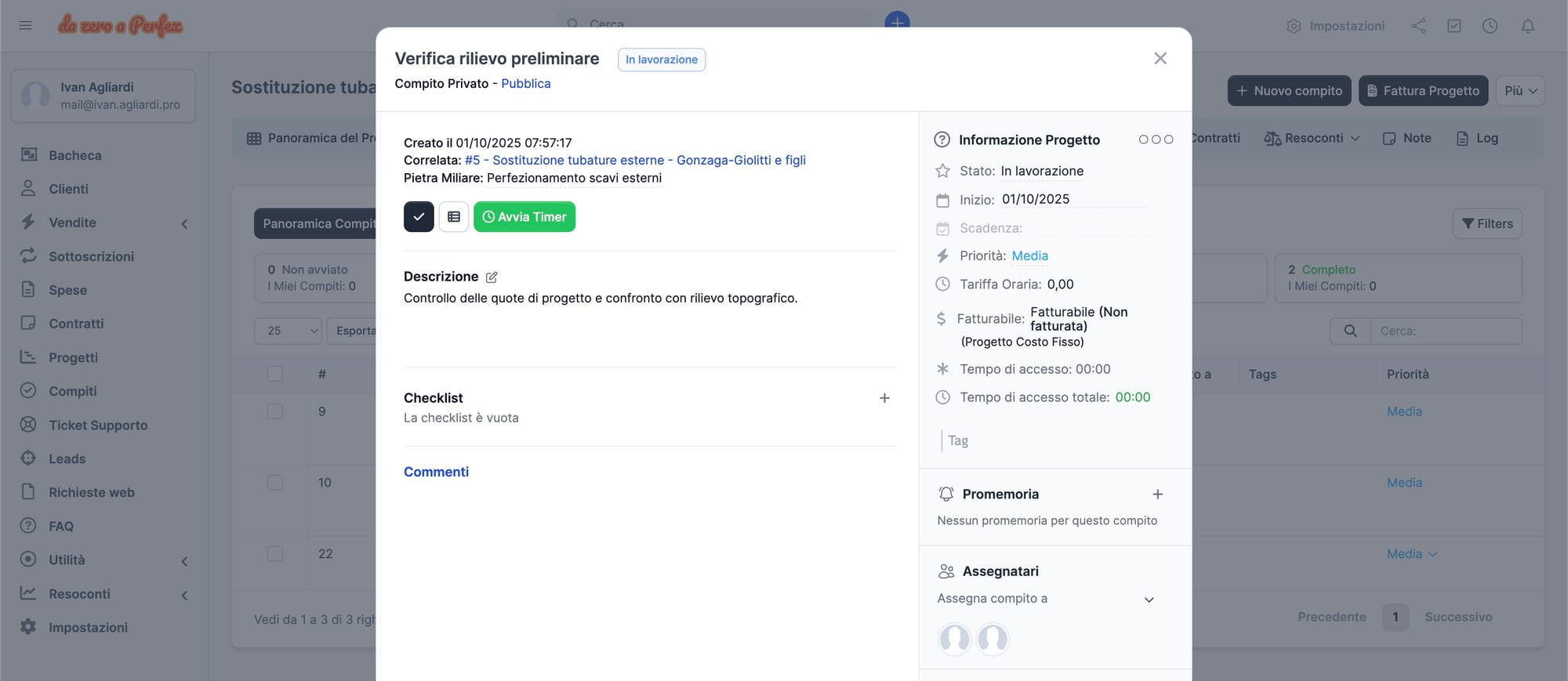Select the row 10 checkbox
The height and width of the screenshot is (681, 1568).
pyautogui.click(x=275, y=483)
